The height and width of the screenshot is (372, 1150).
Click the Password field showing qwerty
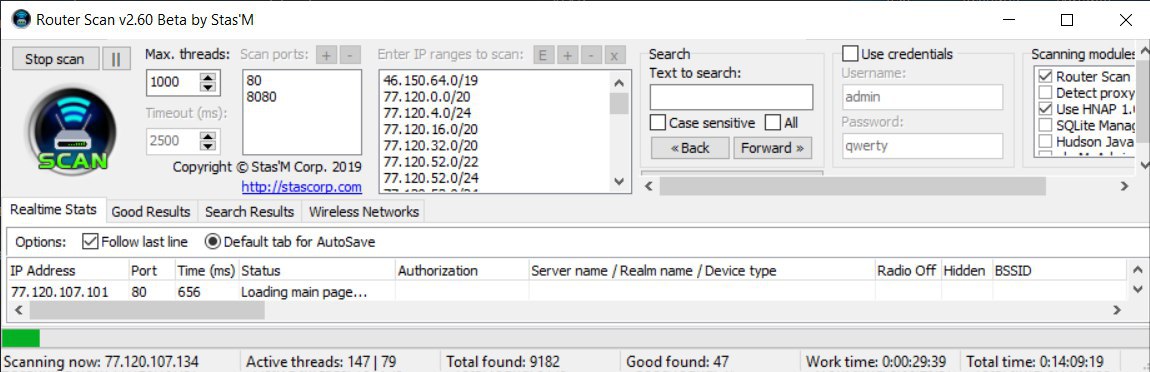point(922,145)
